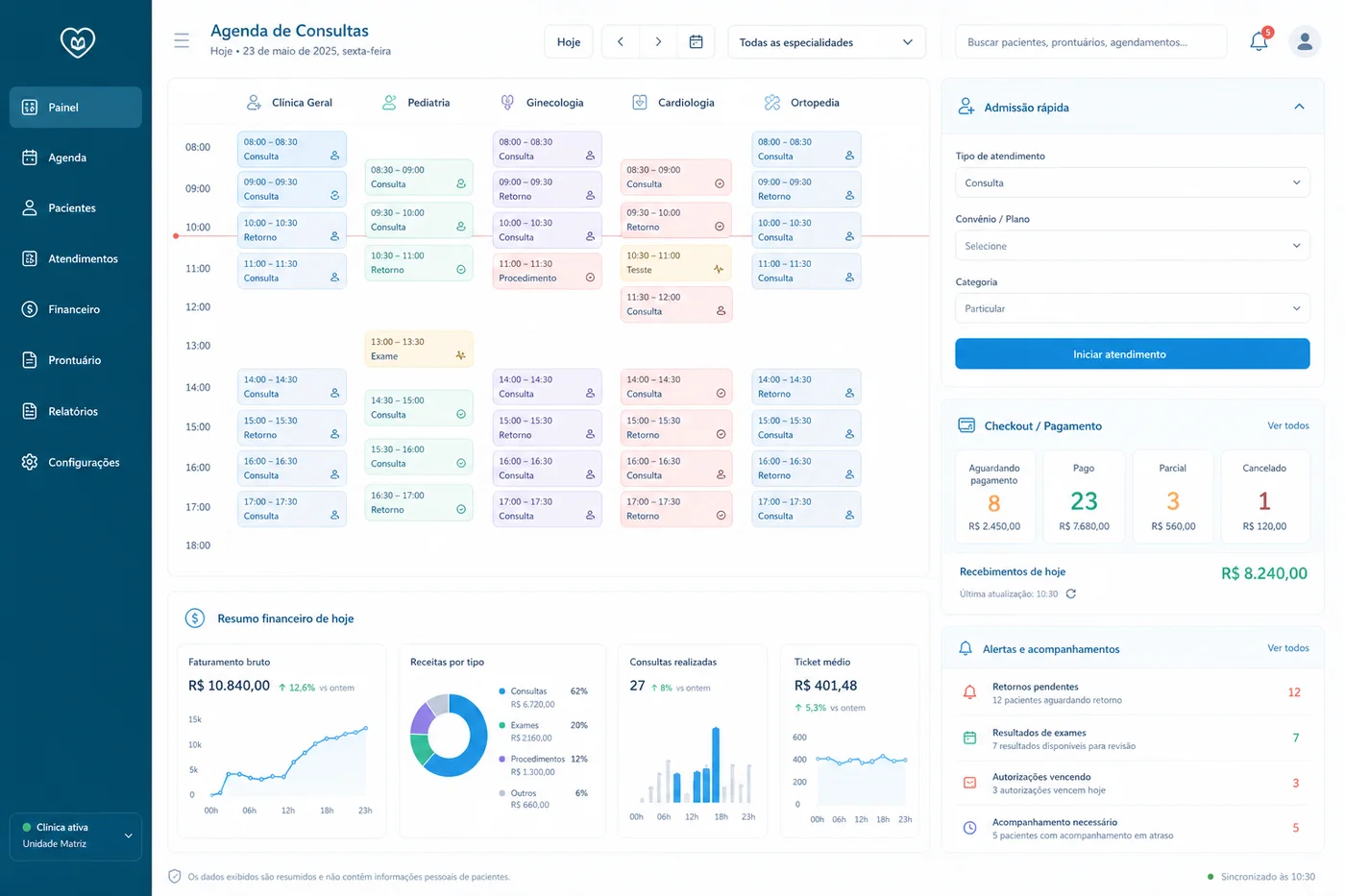Open Pacientes in the sidebar
The image size is (1345, 896).
point(76,208)
